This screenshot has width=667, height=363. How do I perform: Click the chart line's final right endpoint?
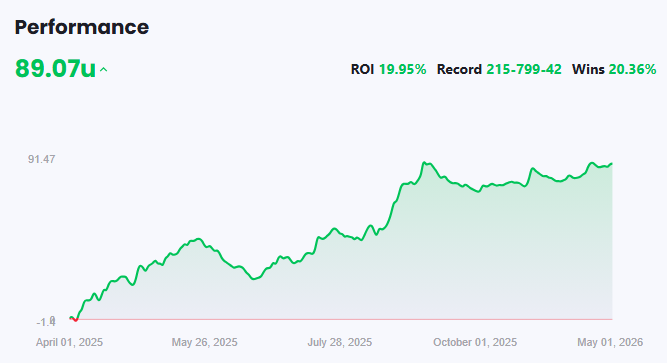(612, 163)
